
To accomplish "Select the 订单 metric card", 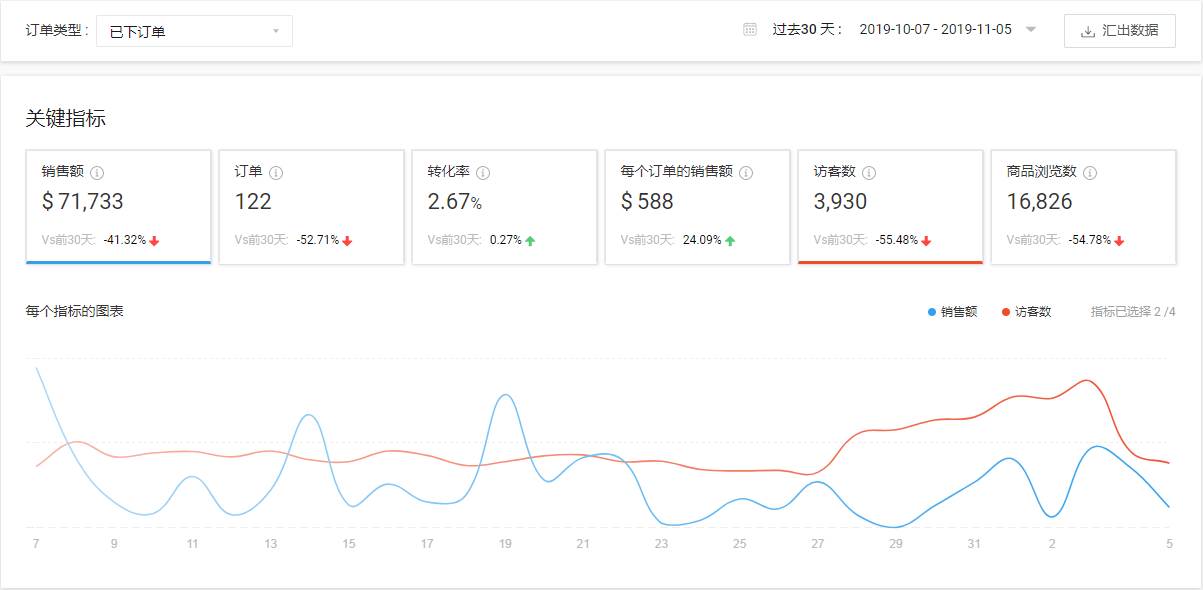I will (x=311, y=207).
